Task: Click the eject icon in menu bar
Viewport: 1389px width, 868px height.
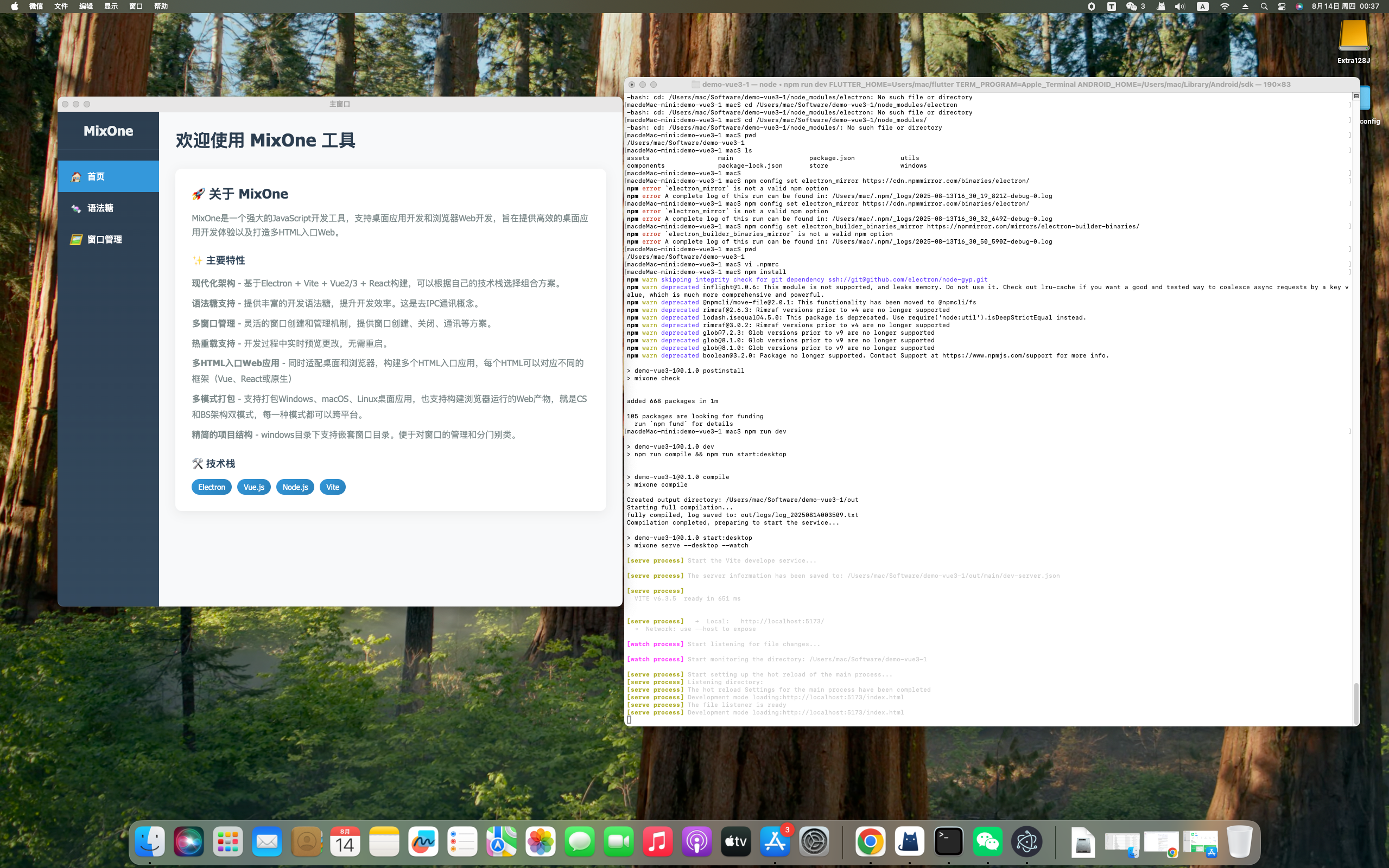Action: pos(1245,7)
